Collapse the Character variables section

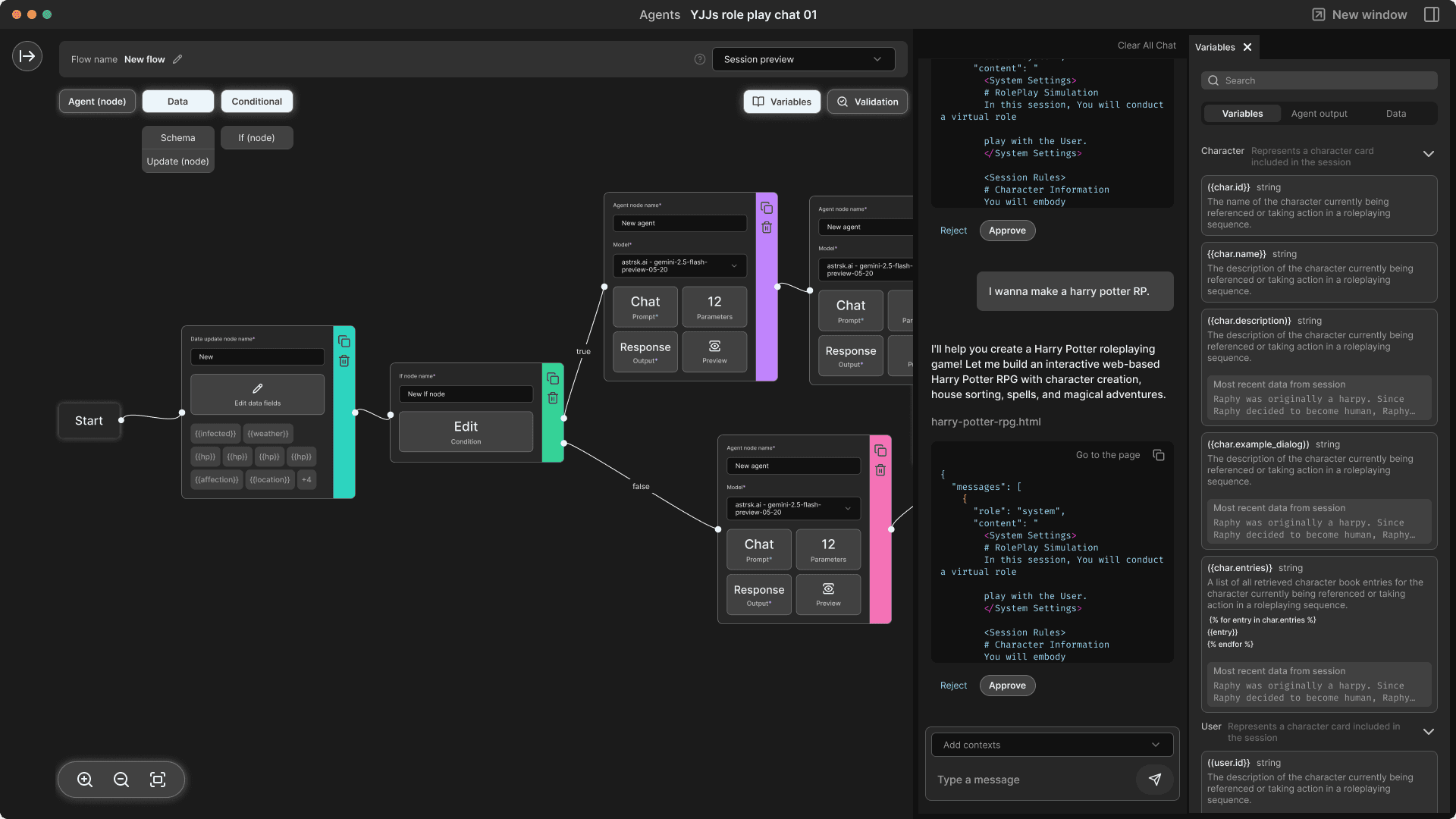pos(1429,154)
